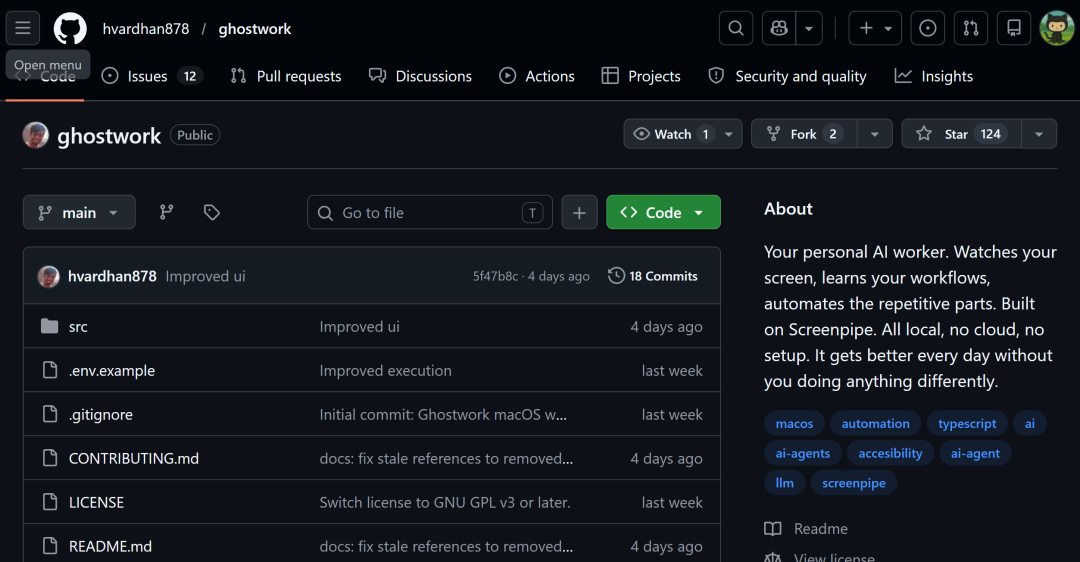Expand the Copilot dropdown arrow
This screenshot has height=562, width=1080.
point(809,28)
